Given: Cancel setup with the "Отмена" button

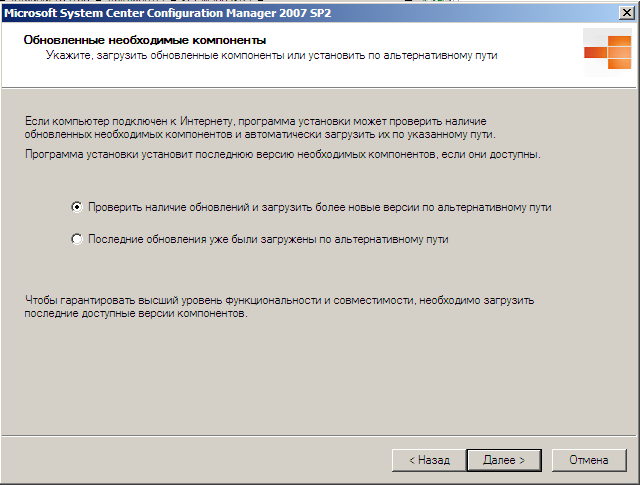Looking at the screenshot, I should [x=589, y=460].
